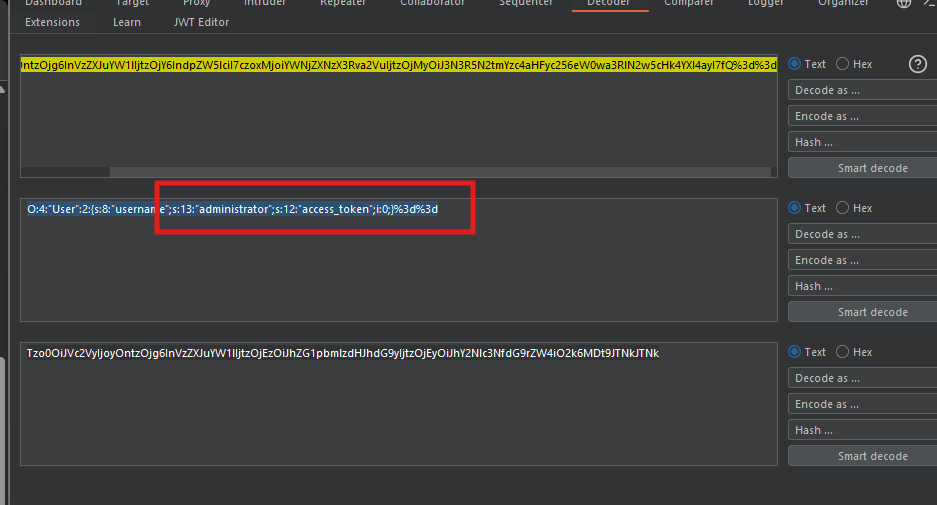Image resolution: width=937 pixels, height=505 pixels.
Task: Open 'Decode as ...' dropdown in third panel
Action: click(x=862, y=378)
